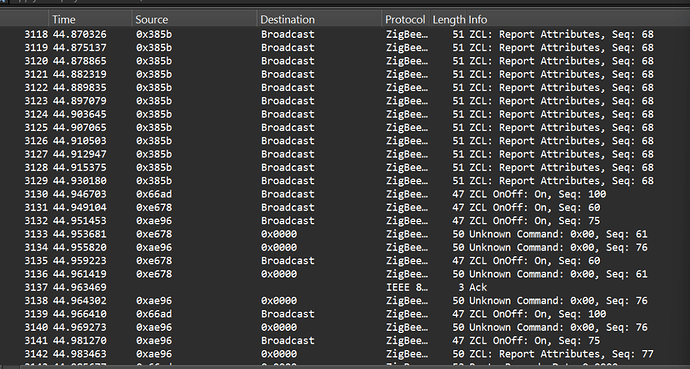Select packet 3129 at time 44.930180
Screen dimensions: 690x369
pos(345,181)
